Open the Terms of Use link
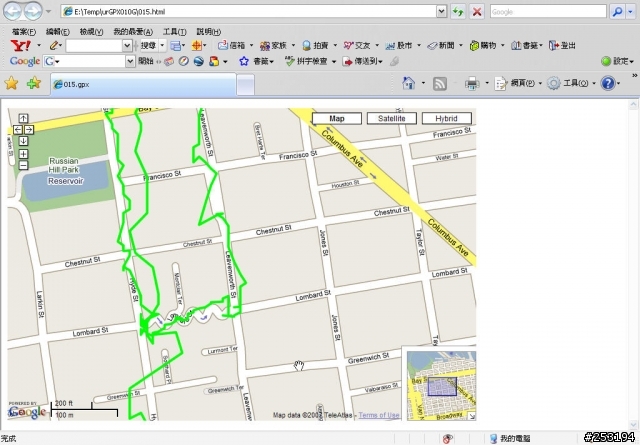This screenshot has height=445, width=640. click(x=379, y=415)
